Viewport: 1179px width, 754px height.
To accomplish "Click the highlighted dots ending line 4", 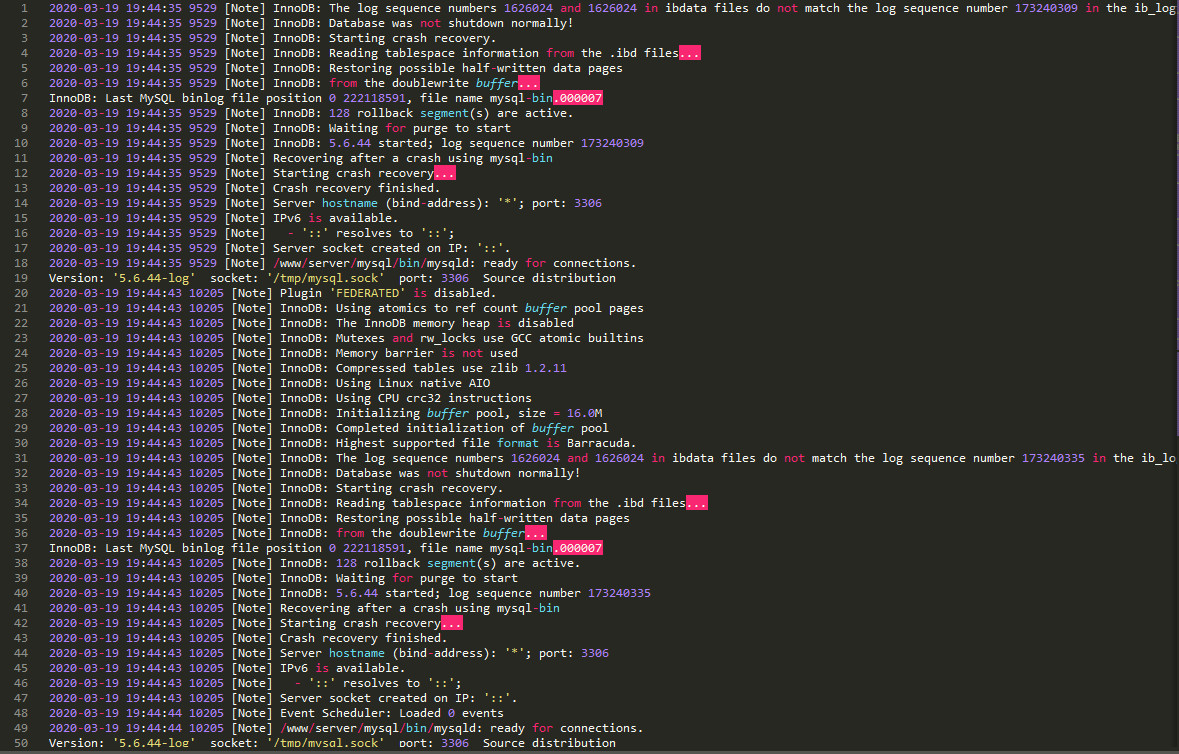I will (689, 53).
